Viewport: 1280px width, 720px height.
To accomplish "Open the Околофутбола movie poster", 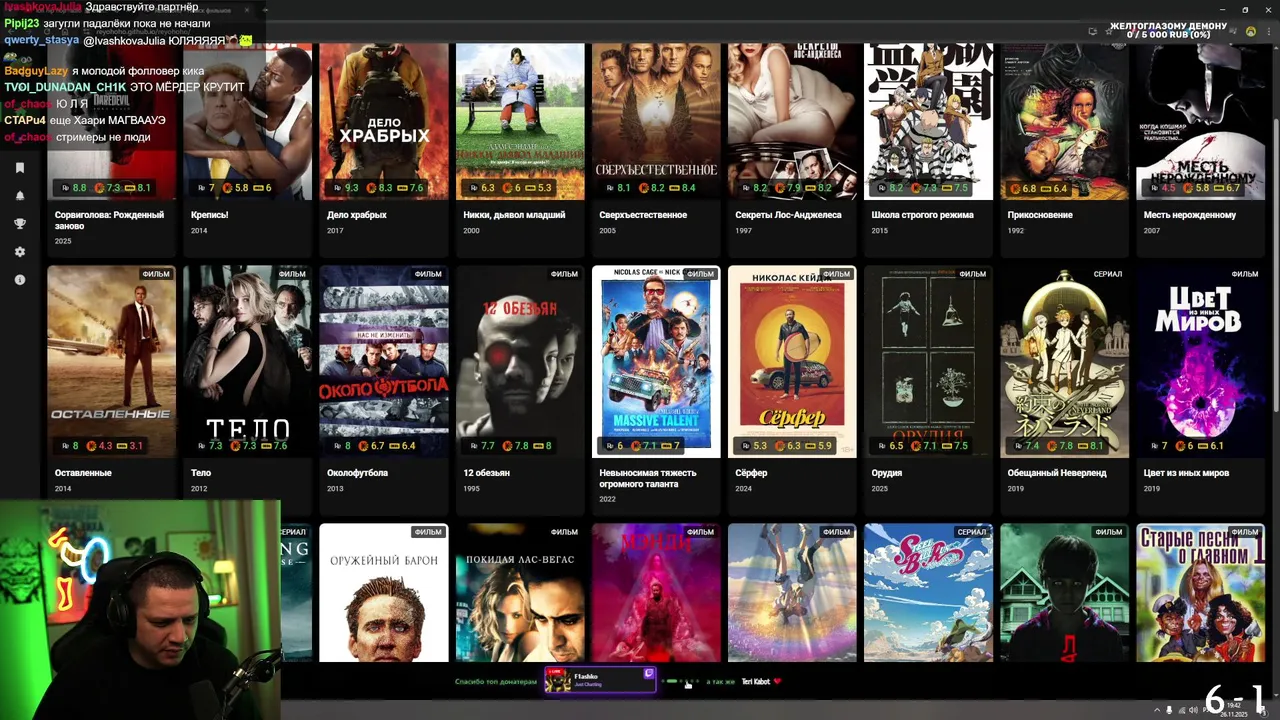I will pos(383,361).
